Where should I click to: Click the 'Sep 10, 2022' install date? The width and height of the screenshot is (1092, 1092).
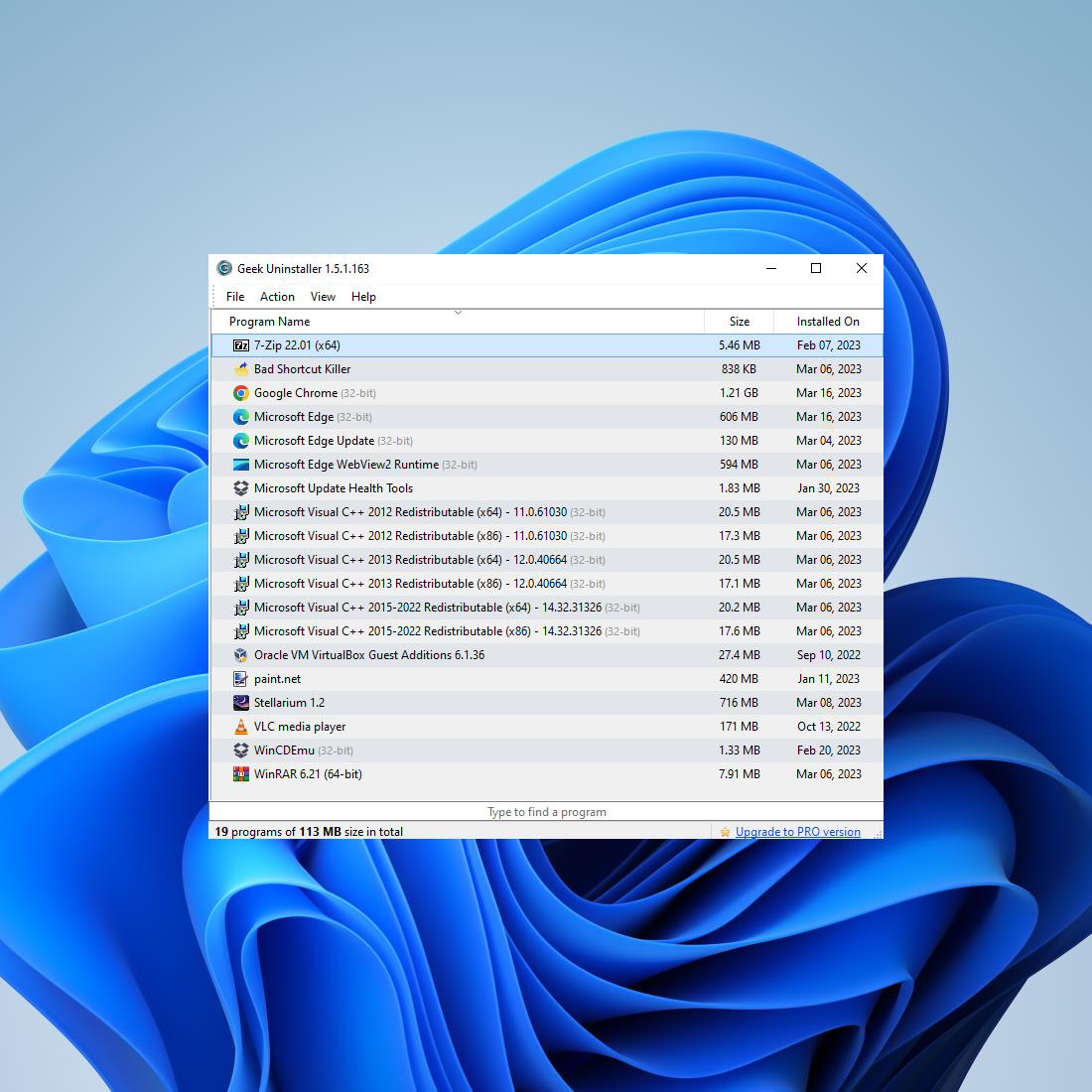829,655
